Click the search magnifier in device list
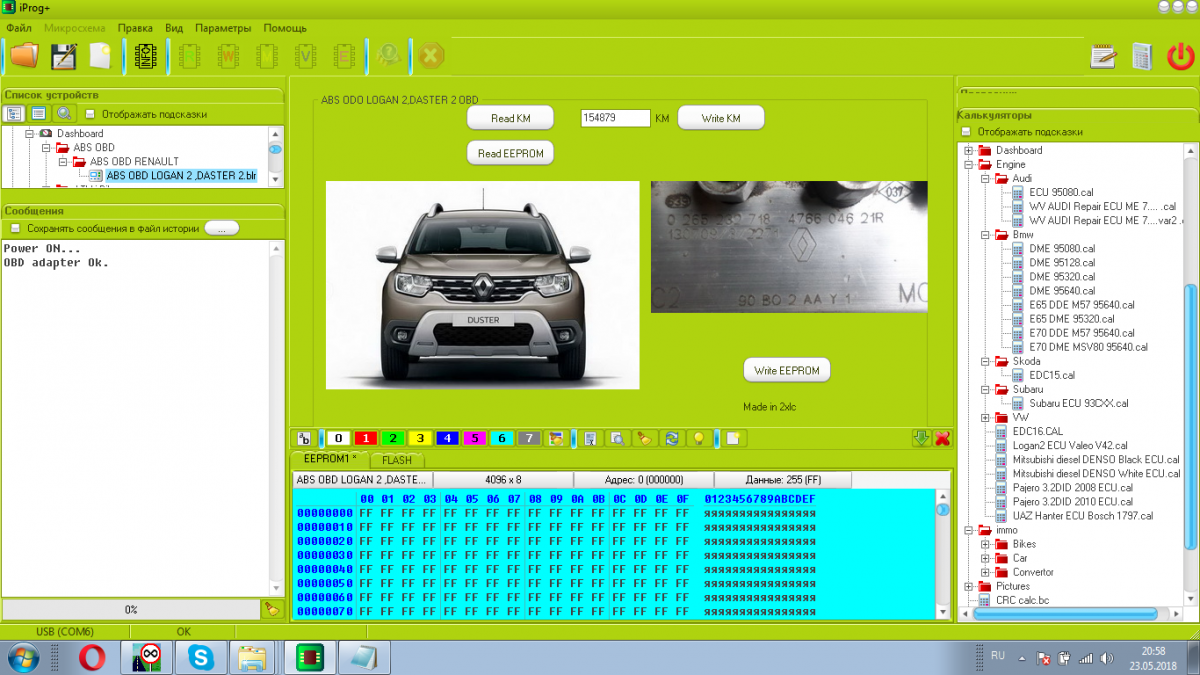The height and width of the screenshot is (675, 1200). click(64, 114)
